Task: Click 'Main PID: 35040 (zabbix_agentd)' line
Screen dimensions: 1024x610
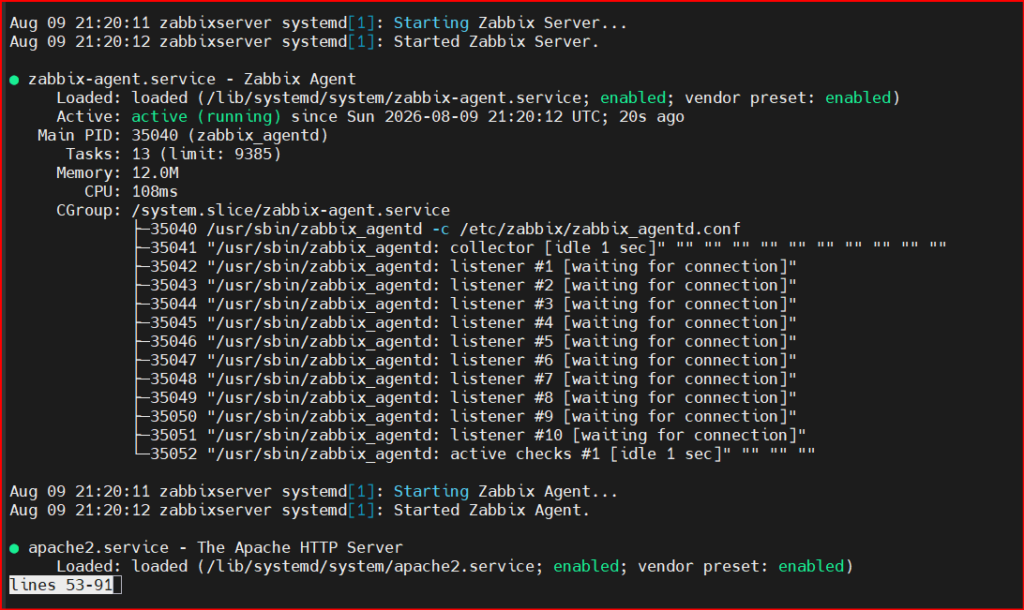Action: [x=183, y=135]
